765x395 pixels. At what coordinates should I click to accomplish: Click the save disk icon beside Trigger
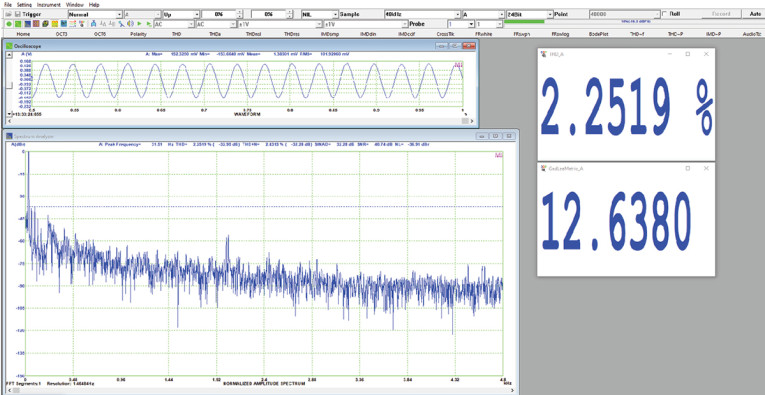[x=18, y=14]
